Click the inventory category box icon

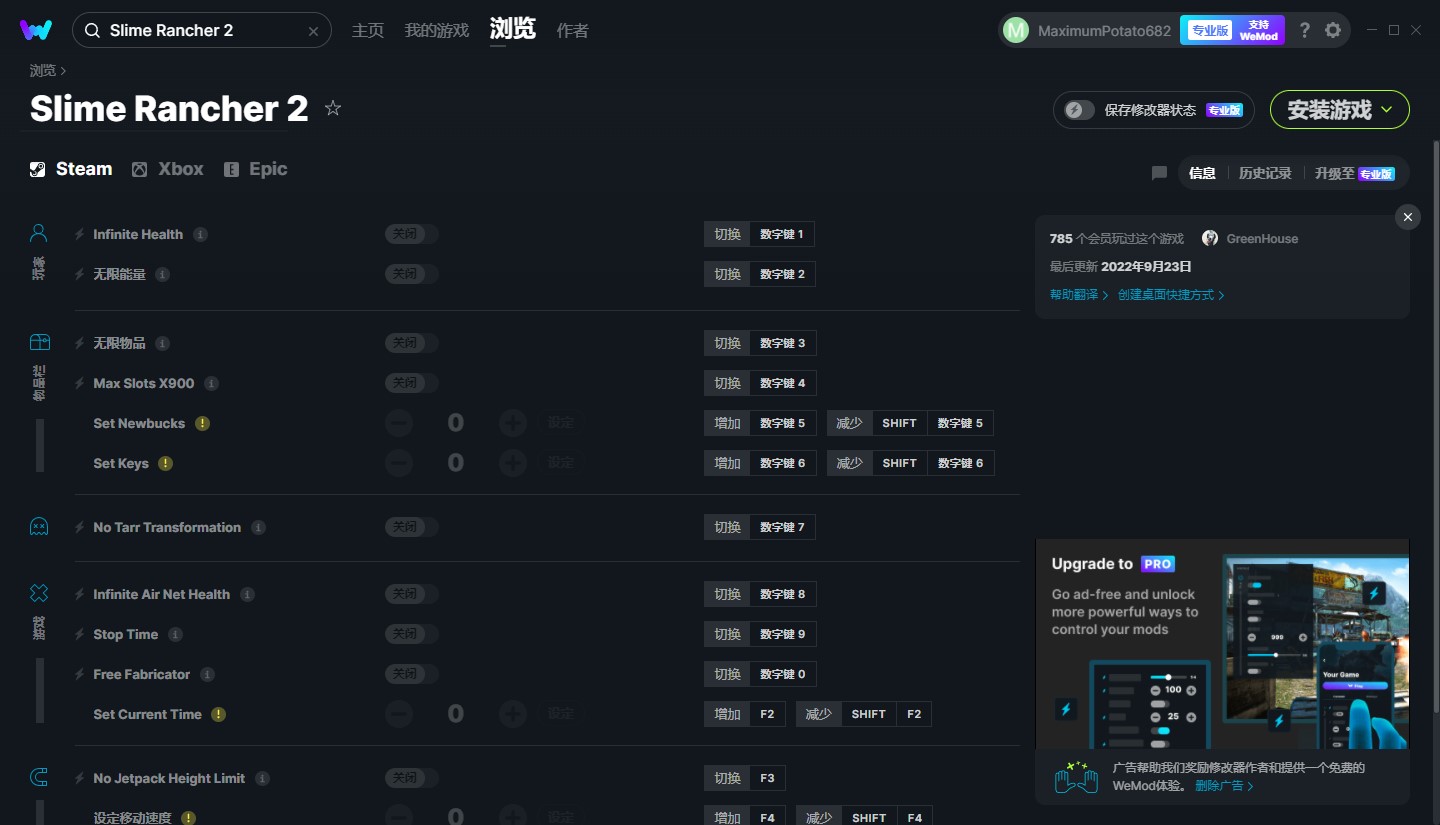coord(39,342)
